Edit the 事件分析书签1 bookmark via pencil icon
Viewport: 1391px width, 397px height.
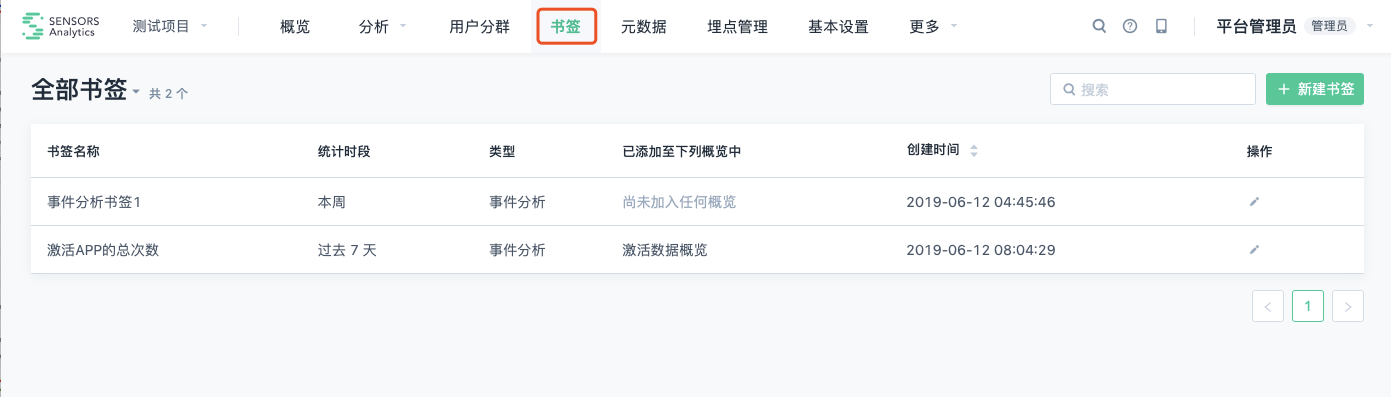(1254, 202)
